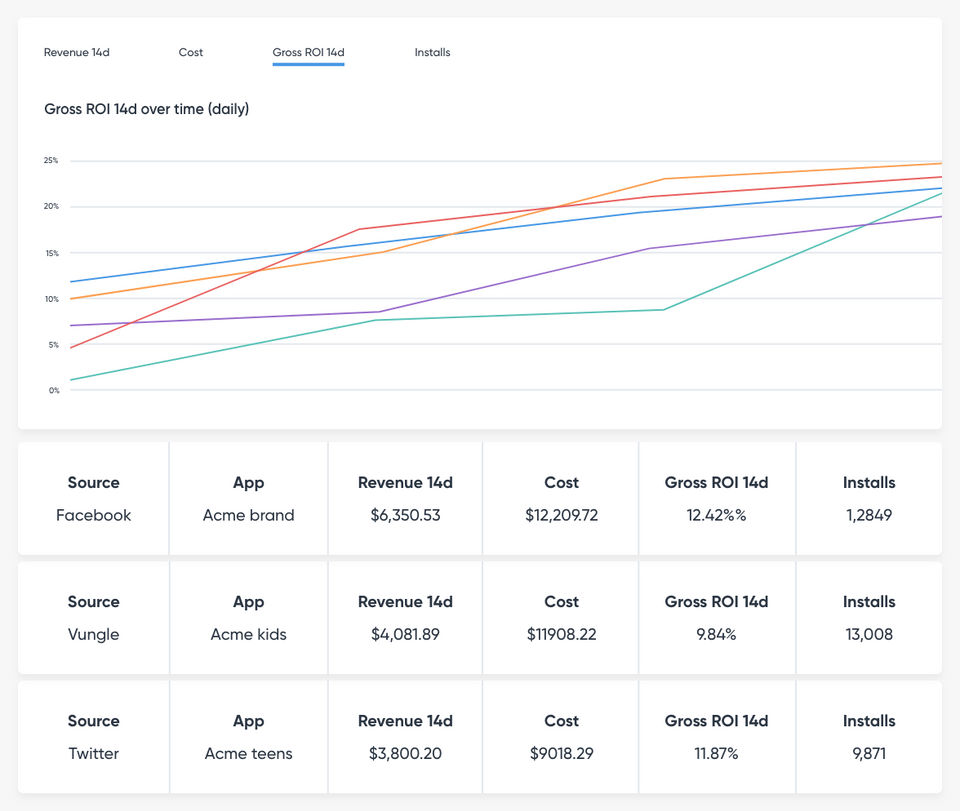Click the 11.87% Gross ROI value
This screenshot has height=811, width=960.
tap(716, 753)
